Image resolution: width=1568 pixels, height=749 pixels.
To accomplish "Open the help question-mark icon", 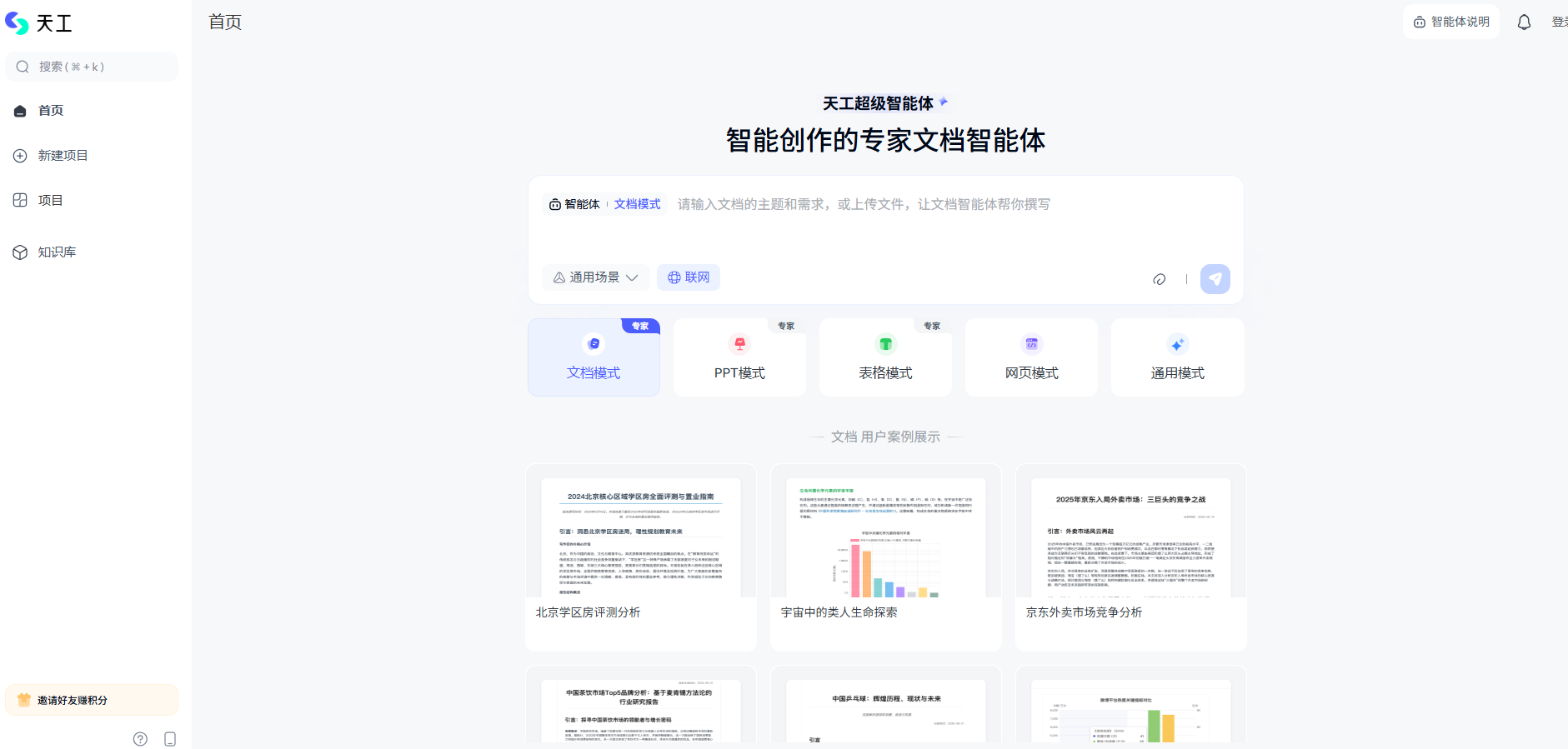I will click(140, 739).
